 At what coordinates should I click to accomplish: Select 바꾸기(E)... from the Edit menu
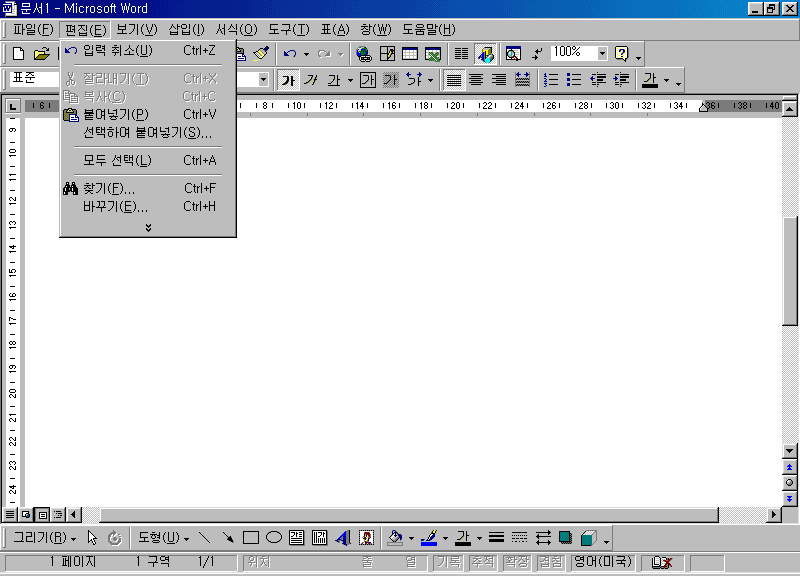pyautogui.click(x=148, y=207)
